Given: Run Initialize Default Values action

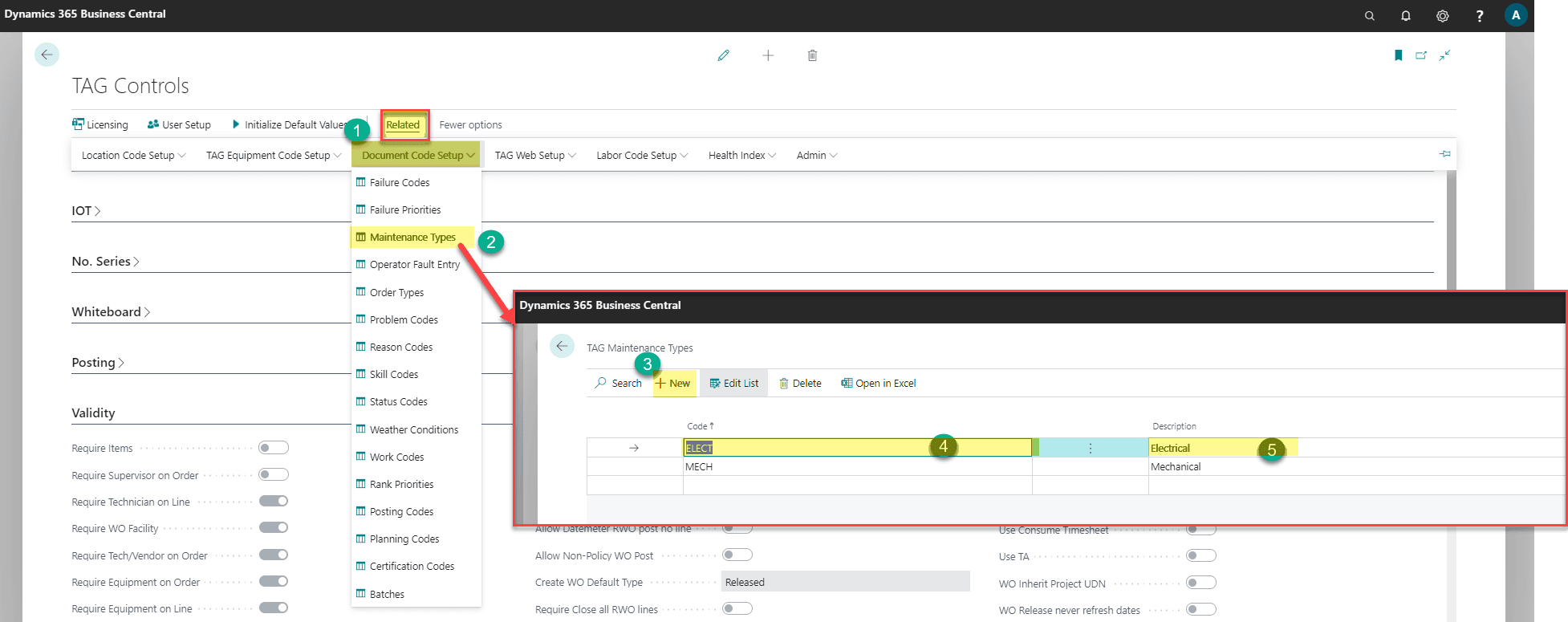Looking at the screenshot, I should pyautogui.click(x=289, y=124).
